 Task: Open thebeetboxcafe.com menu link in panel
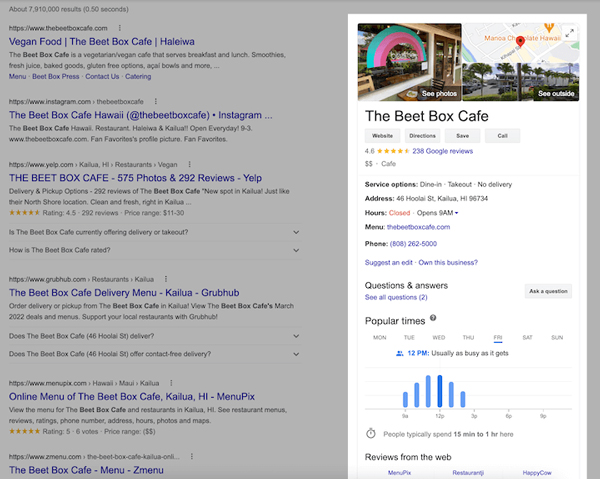coord(418,227)
